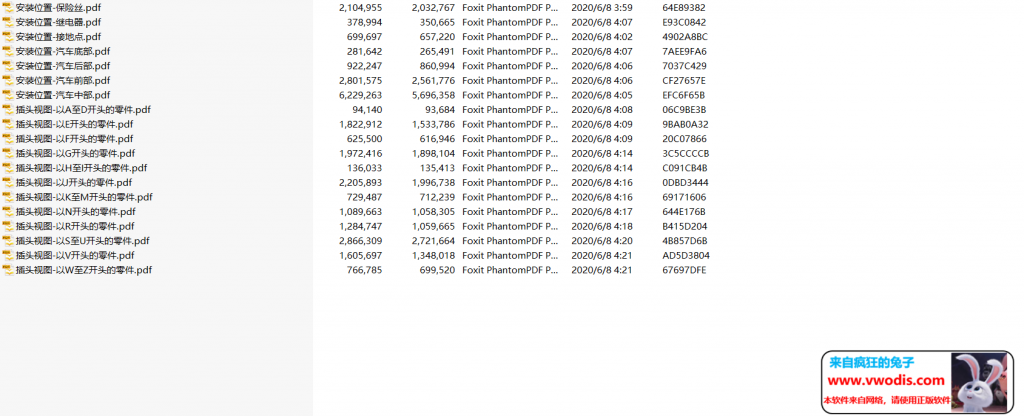The width and height of the screenshot is (1024, 416).
Task: Click the file name 插头视图-以S至U开头的零件.pdf
Action: (x=82, y=241)
